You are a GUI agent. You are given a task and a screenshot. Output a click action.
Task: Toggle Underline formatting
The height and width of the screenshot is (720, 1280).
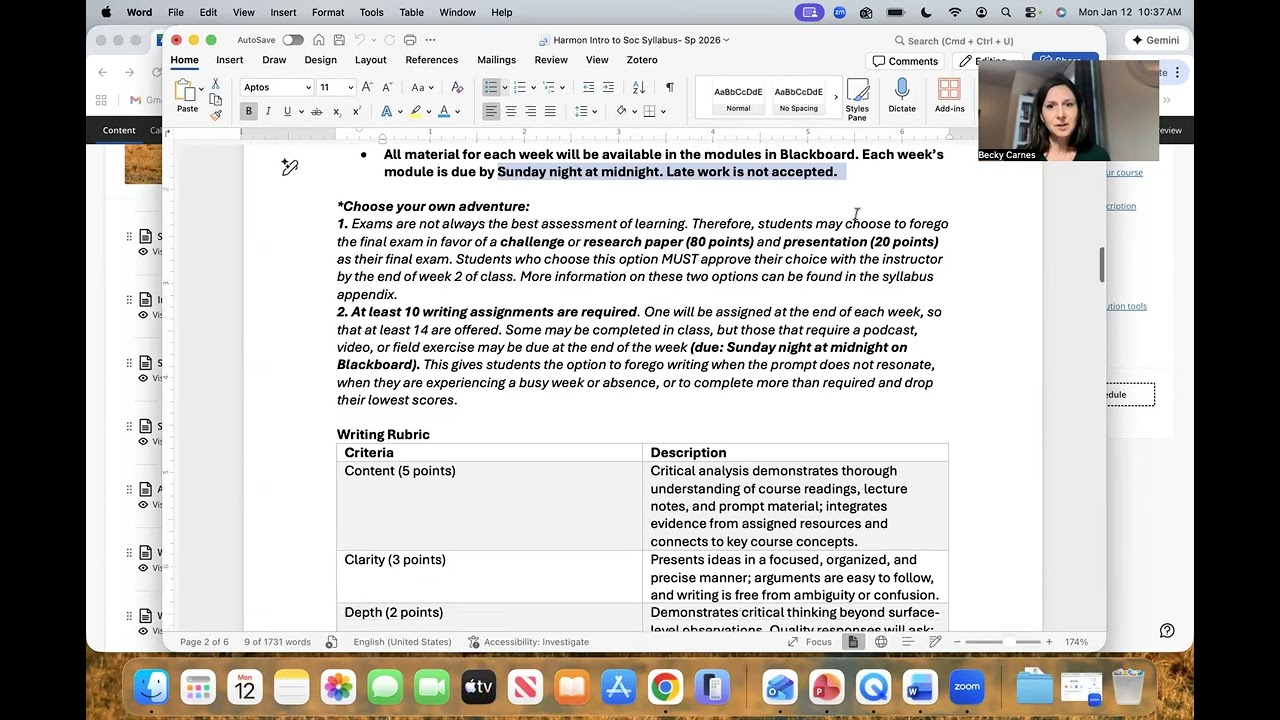[x=287, y=111]
